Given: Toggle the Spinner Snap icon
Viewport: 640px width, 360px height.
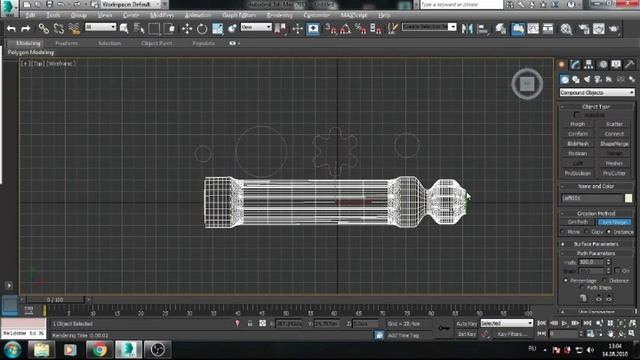Looking at the screenshot, I should click(x=376, y=29).
